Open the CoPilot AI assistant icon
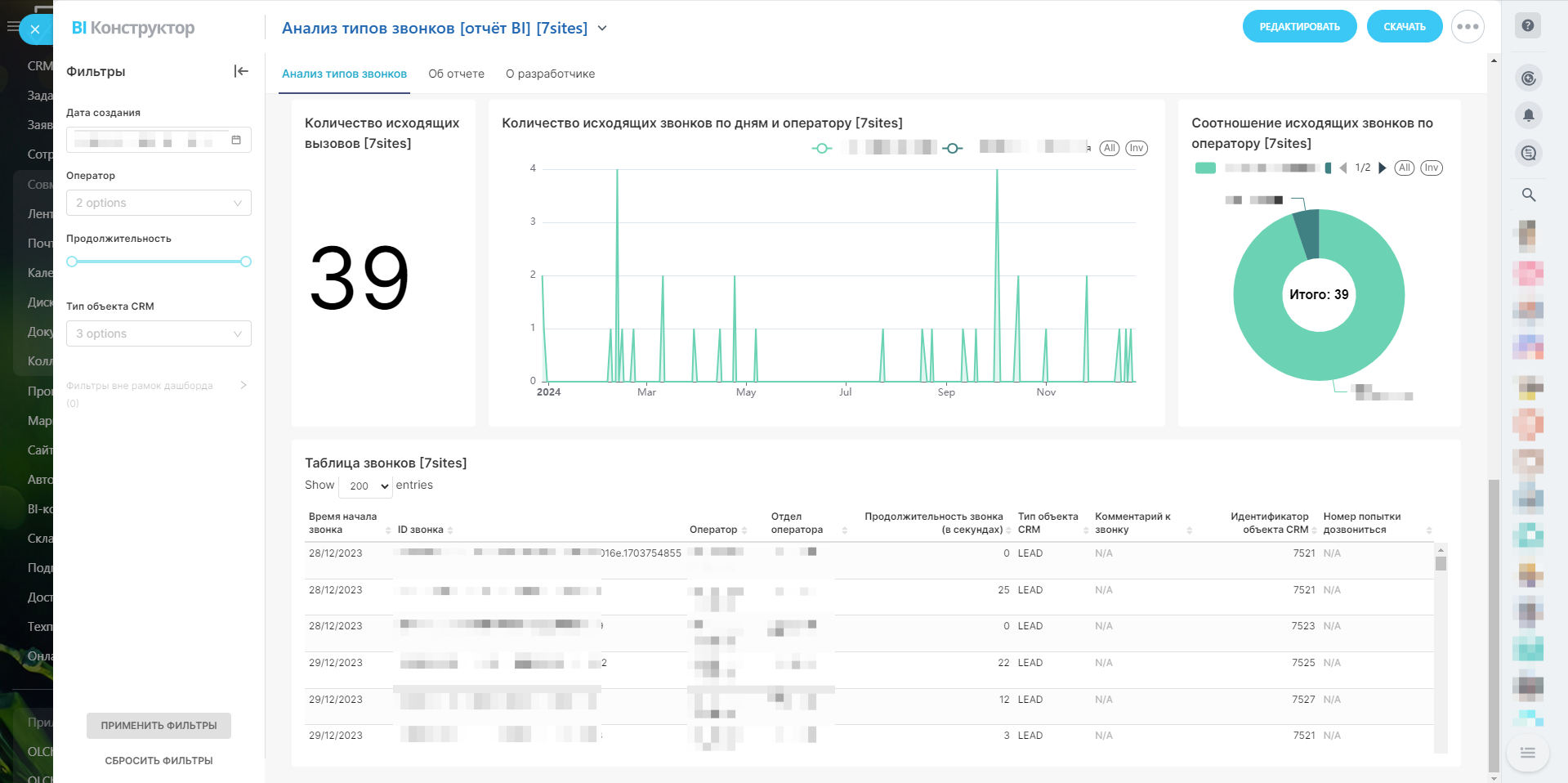1568x783 pixels. 1528,78
